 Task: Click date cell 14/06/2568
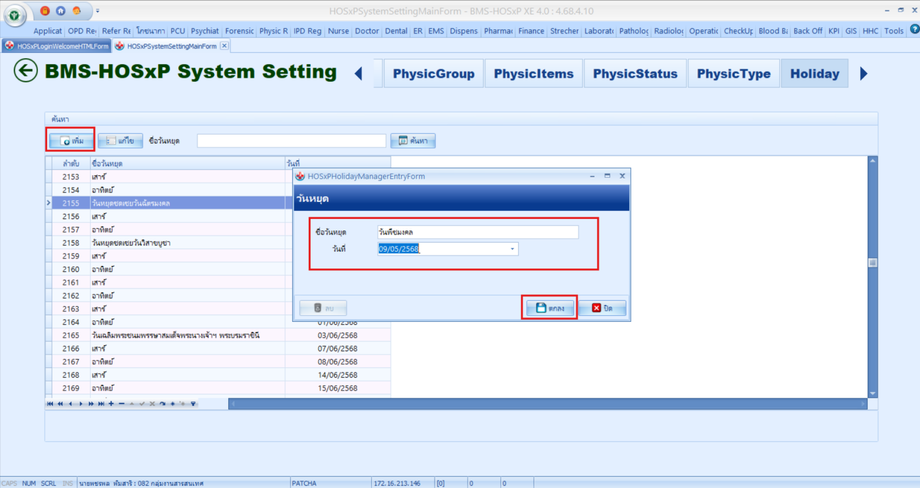pyautogui.click(x=337, y=375)
